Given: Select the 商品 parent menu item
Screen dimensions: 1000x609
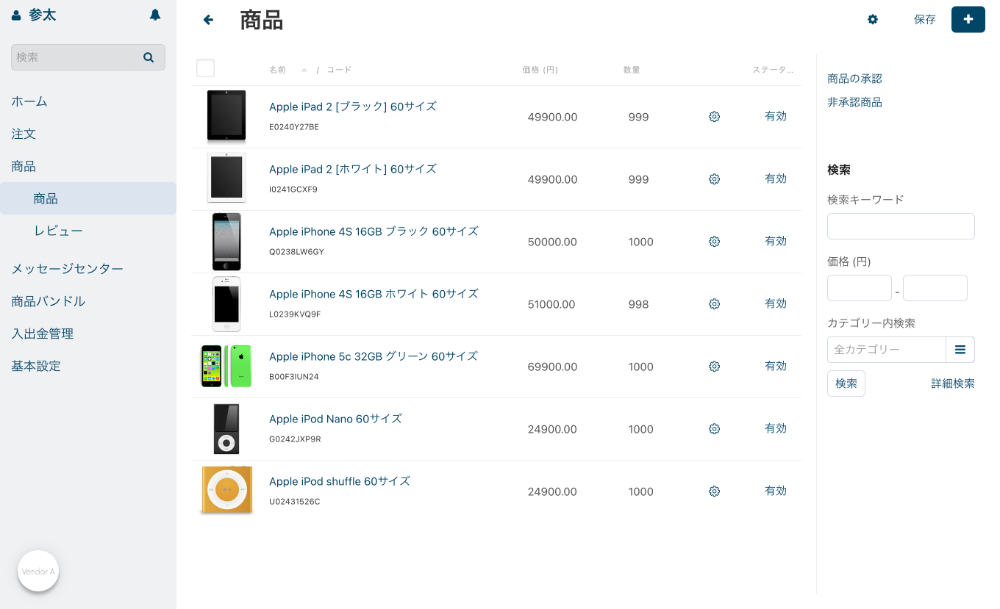Looking at the screenshot, I should coord(24,166).
